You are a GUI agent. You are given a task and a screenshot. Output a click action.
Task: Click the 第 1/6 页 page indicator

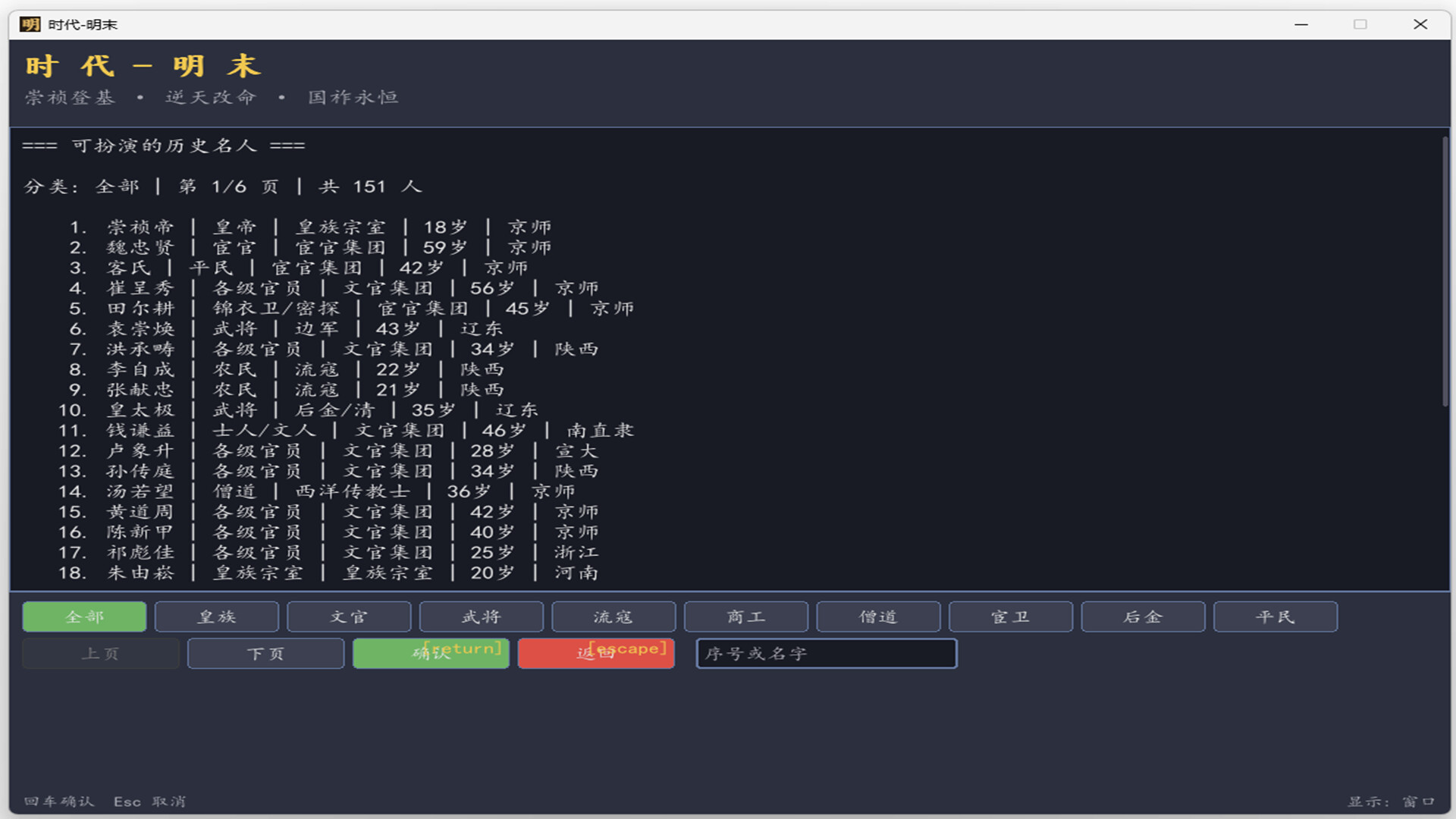(x=229, y=187)
